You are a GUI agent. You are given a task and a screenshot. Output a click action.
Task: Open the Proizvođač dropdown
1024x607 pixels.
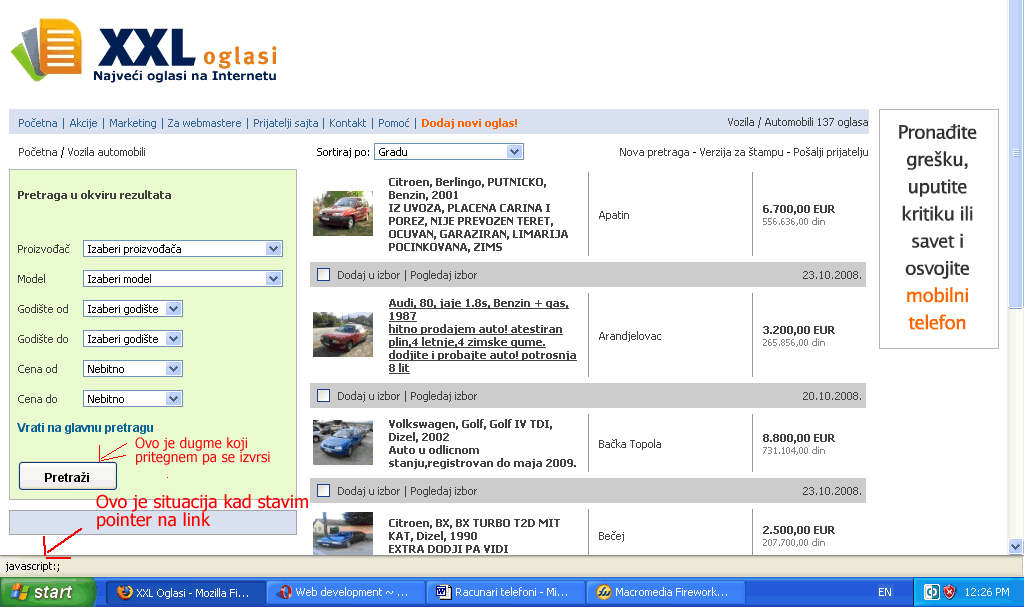click(x=183, y=249)
